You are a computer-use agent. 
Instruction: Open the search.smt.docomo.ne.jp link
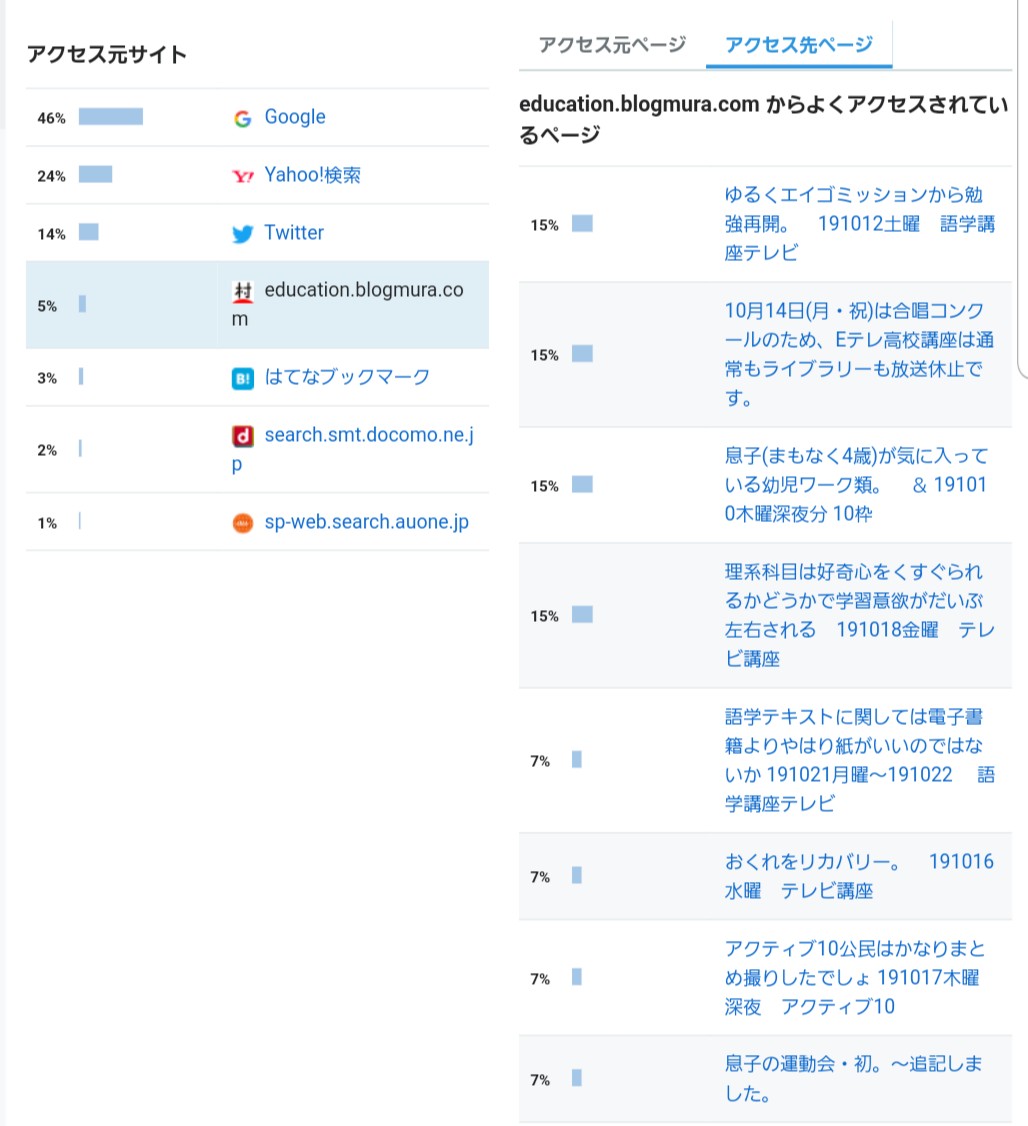369,435
